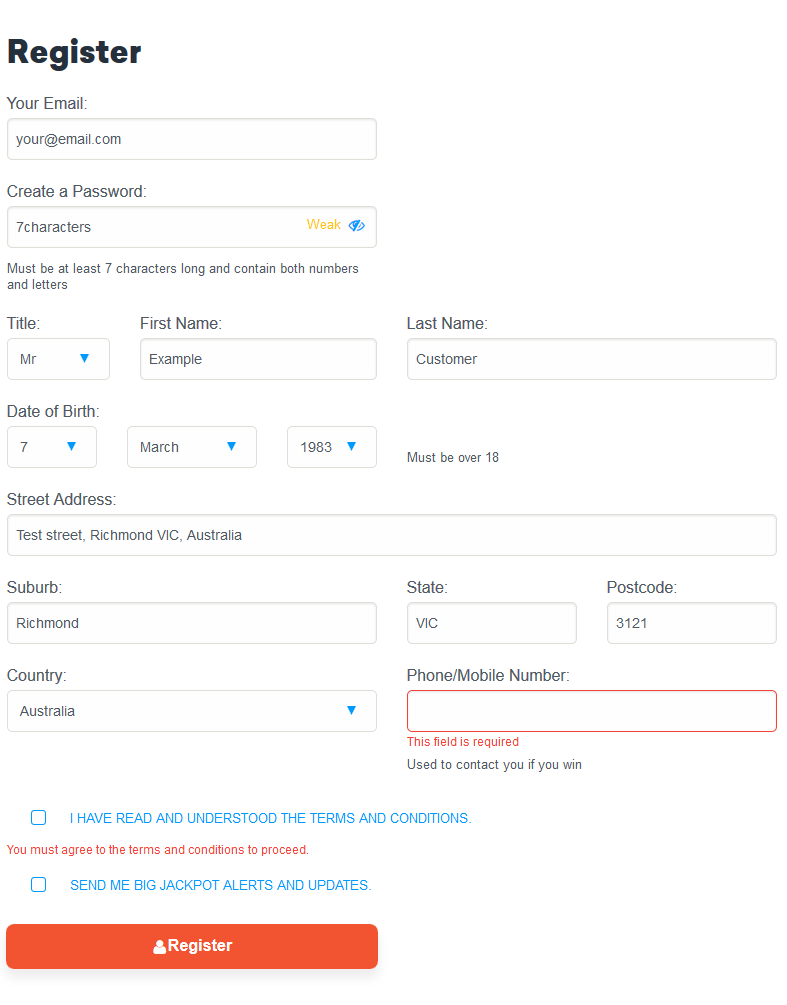Screen dimensions: 787x1005
Task: Open the Title dropdown showing Mr
Action: pyautogui.click(x=58, y=359)
